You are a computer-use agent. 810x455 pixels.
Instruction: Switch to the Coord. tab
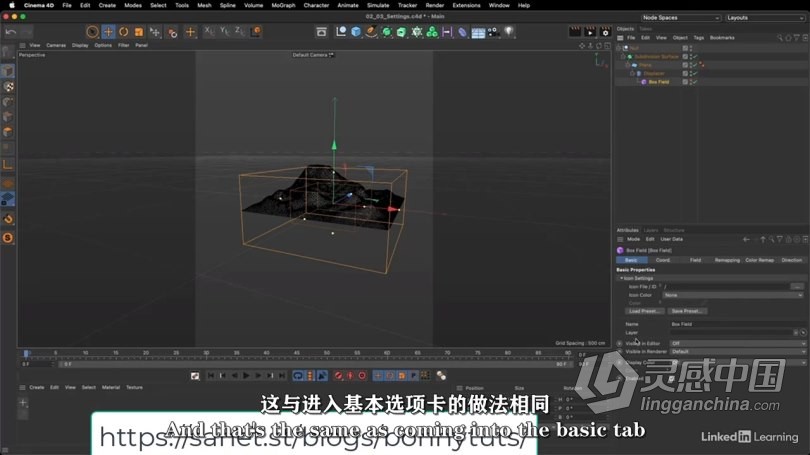[663, 260]
